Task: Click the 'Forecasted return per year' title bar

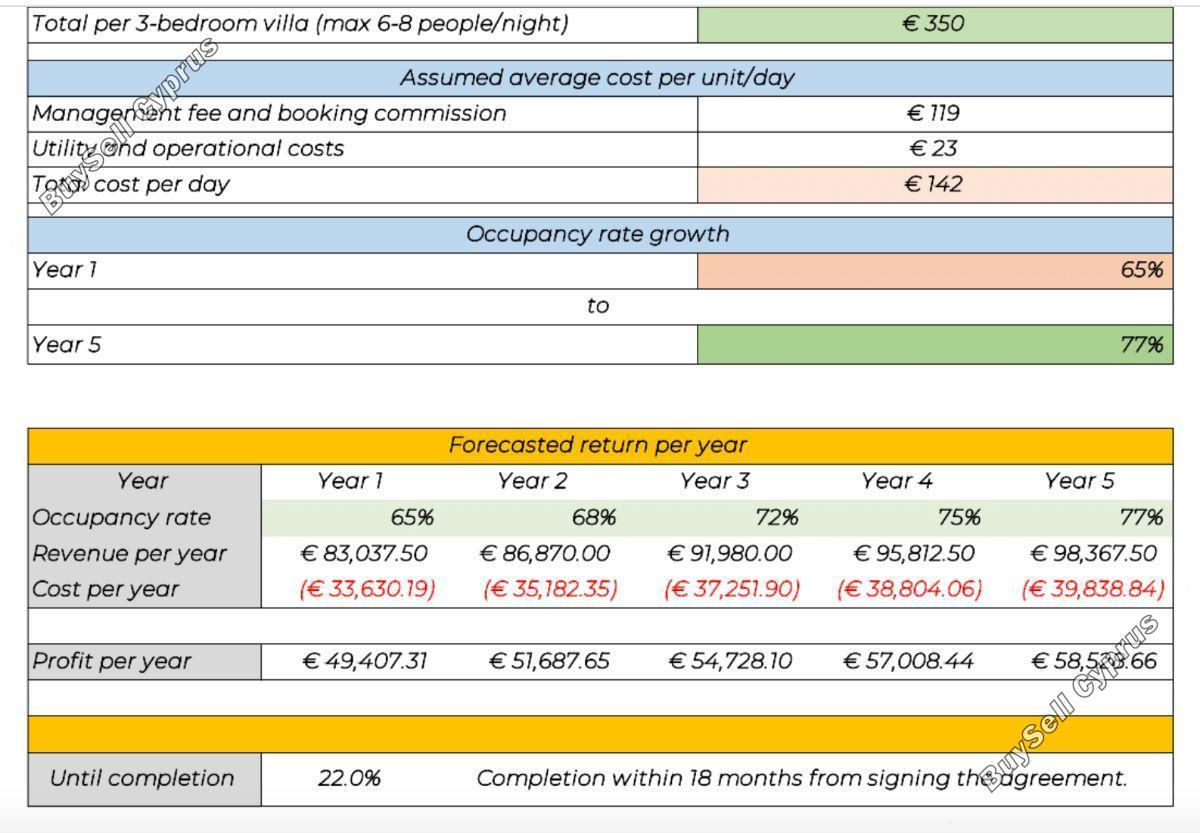Action: click(x=600, y=445)
